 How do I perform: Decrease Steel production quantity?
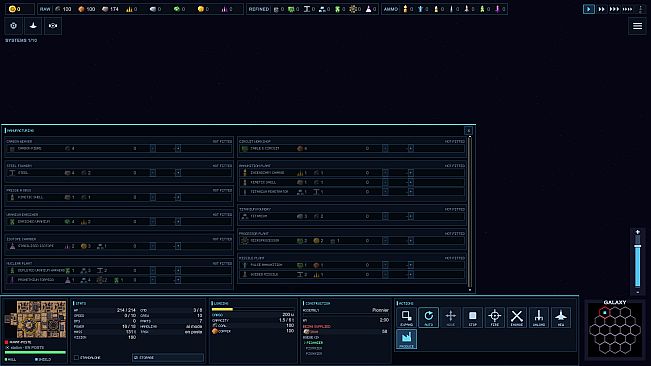click(x=153, y=173)
